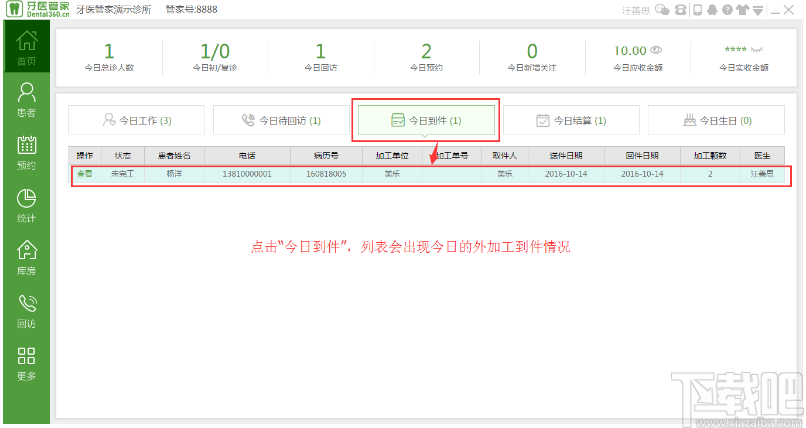Click the 管家号:8888 text
This screenshot has height=428, width=806.
pos(191,9)
